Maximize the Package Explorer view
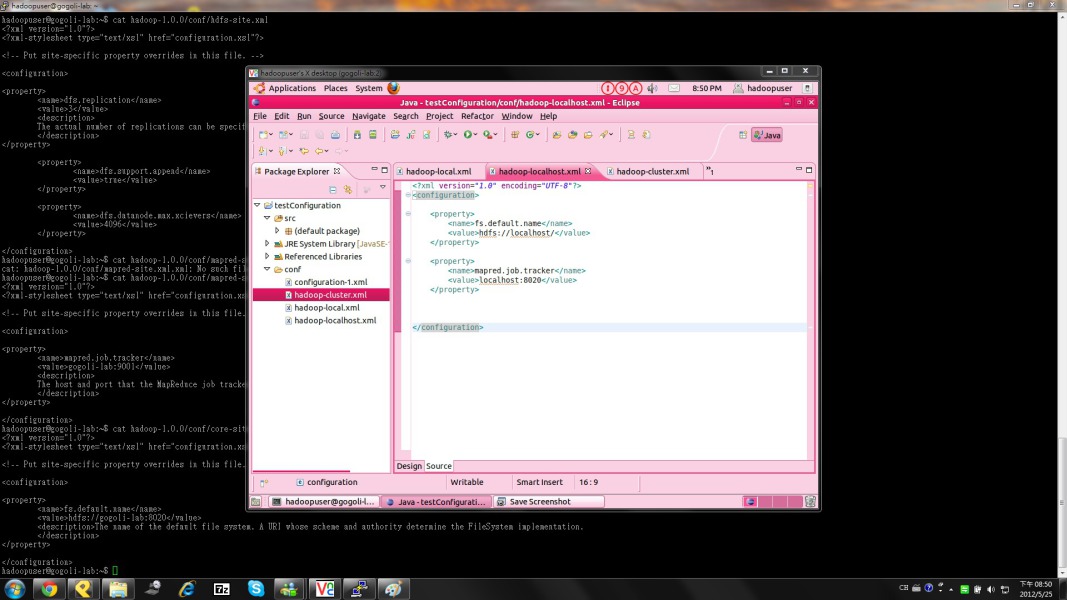The width and height of the screenshot is (1067, 600). [384, 170]
